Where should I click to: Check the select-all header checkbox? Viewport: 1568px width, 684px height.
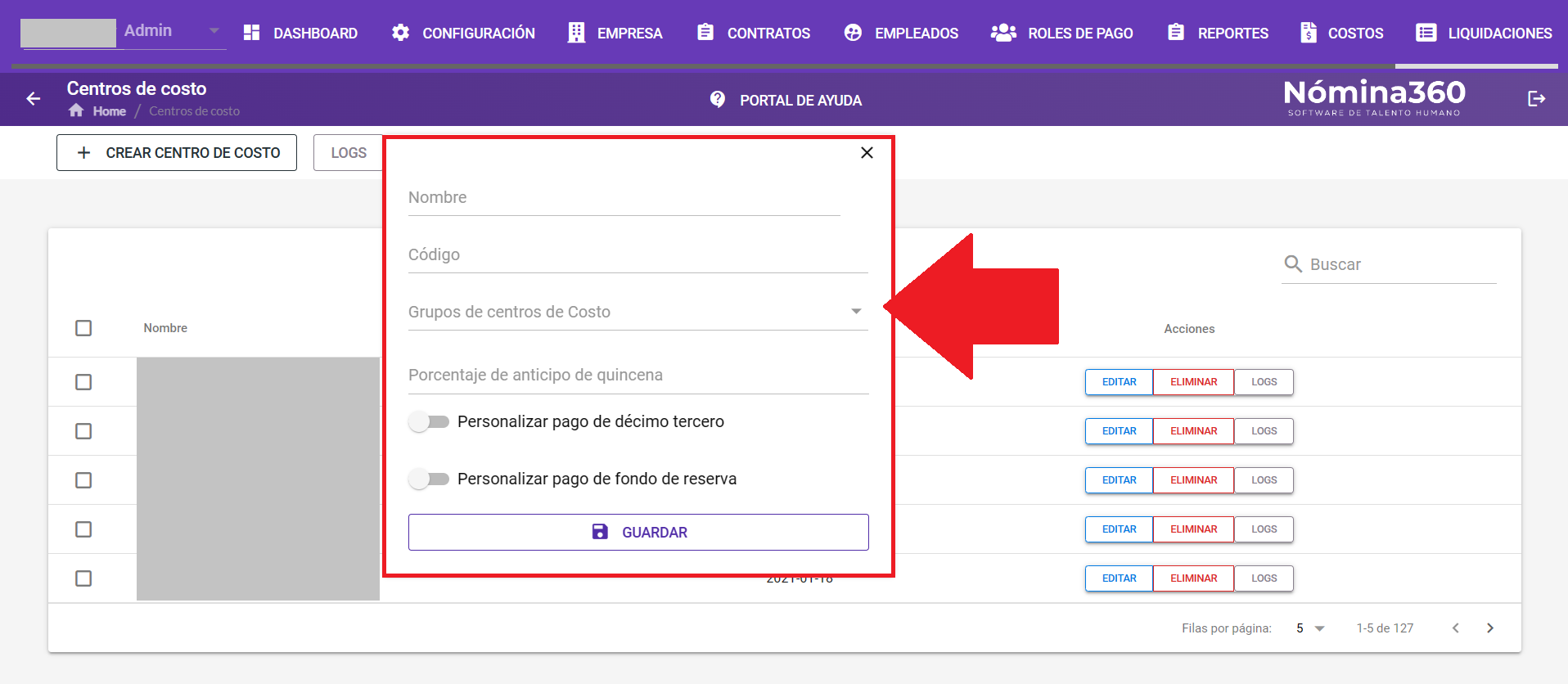(x=83, y=328)
